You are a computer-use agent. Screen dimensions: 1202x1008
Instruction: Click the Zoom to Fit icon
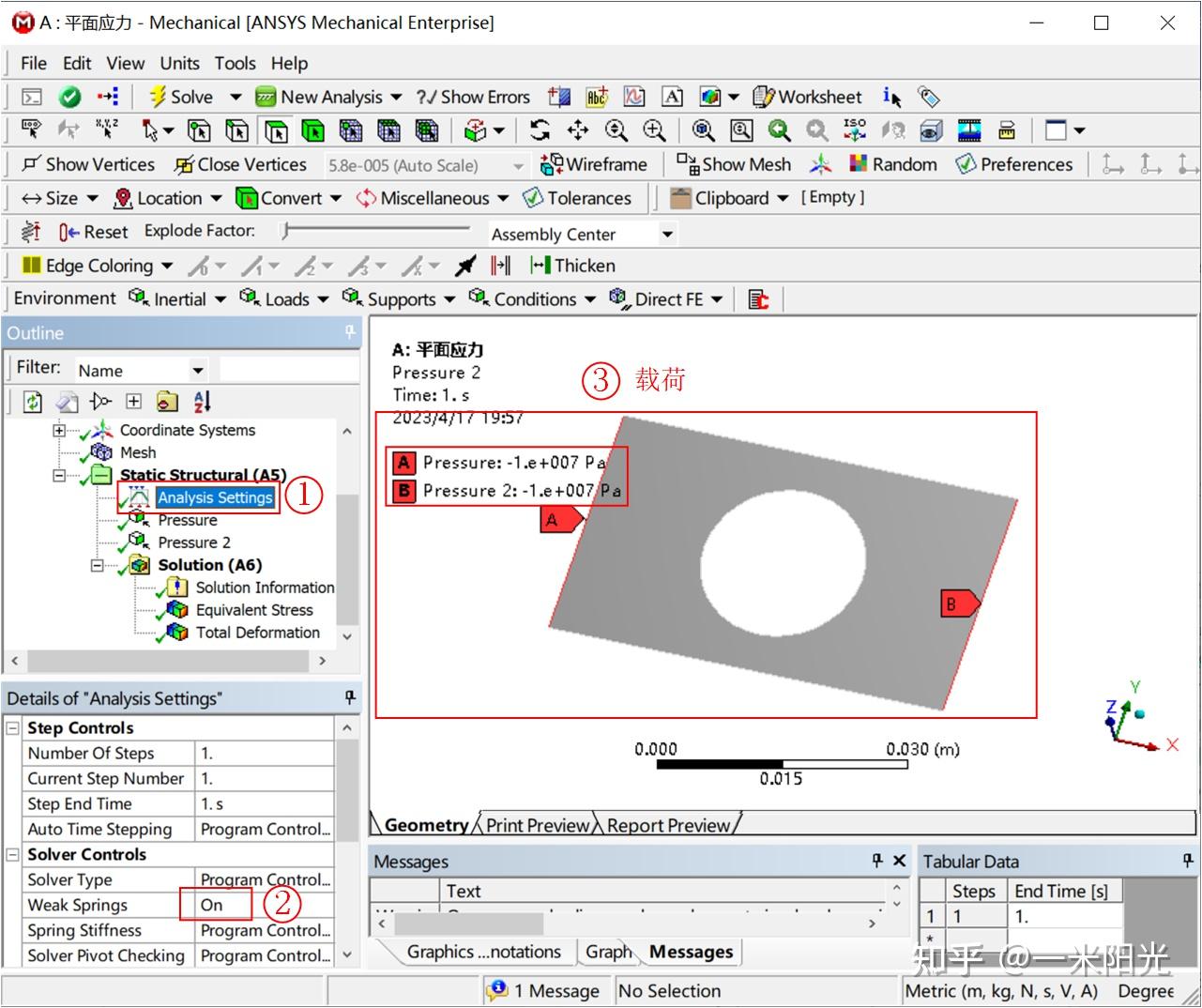click(704, 130)
